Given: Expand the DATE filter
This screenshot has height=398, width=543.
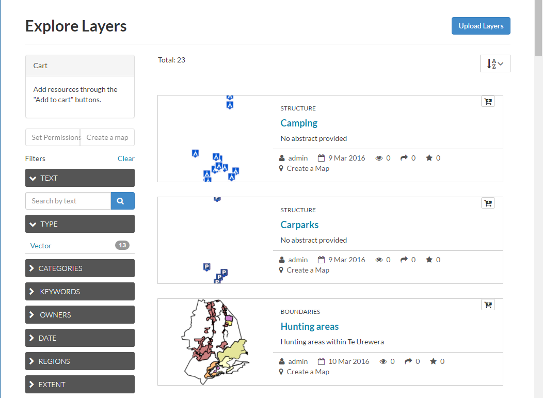Looking at the screenshot, I should [80, 338].
